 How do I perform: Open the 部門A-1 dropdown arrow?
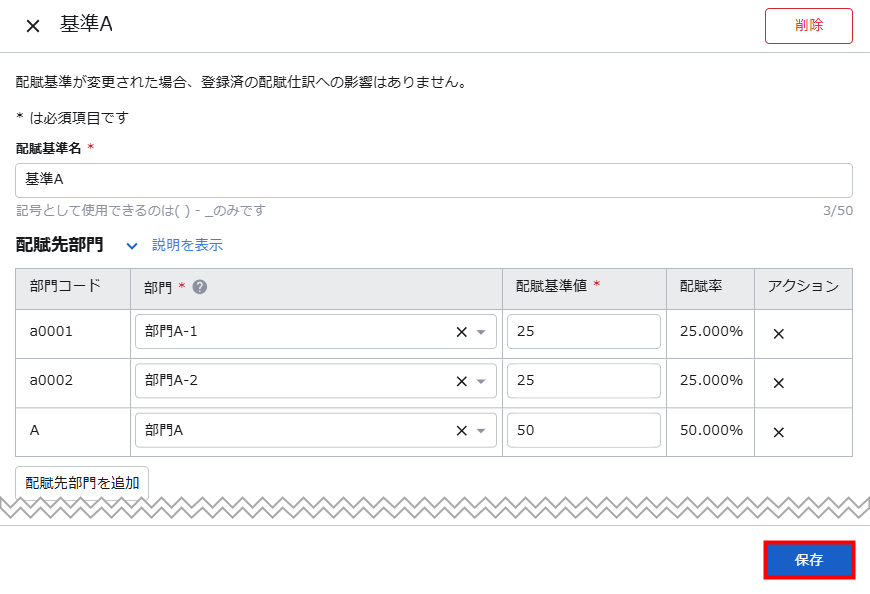481,332
